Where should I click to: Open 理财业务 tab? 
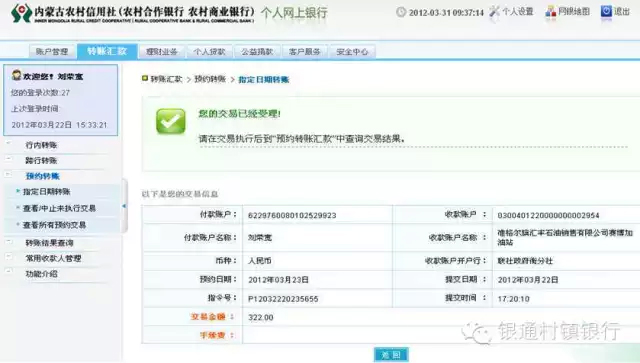click(x=162, y=51)
